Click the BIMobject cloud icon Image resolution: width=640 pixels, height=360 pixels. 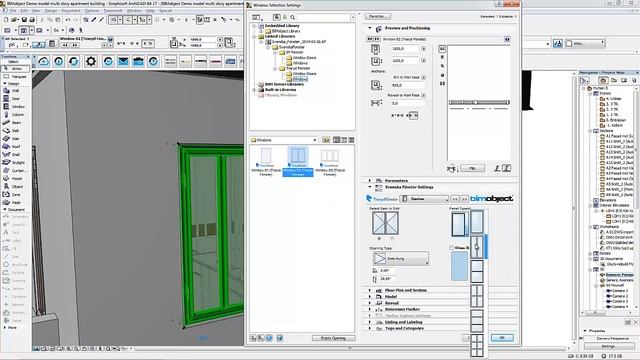(44, 61)
